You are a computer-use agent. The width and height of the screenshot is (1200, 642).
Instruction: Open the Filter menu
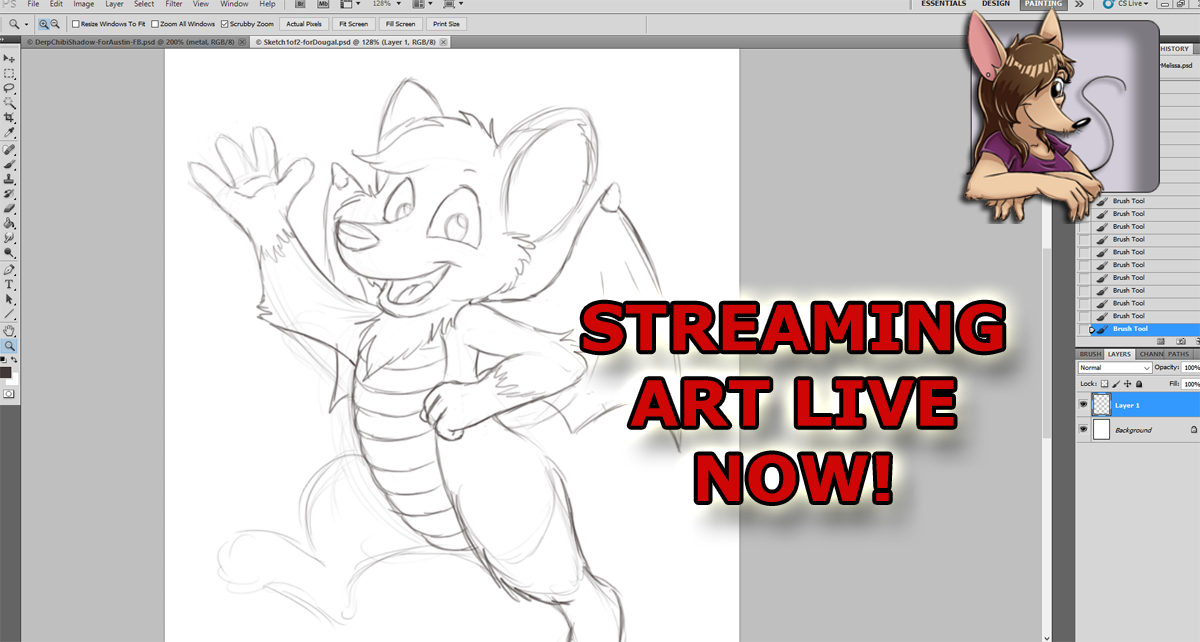(174, 4)
